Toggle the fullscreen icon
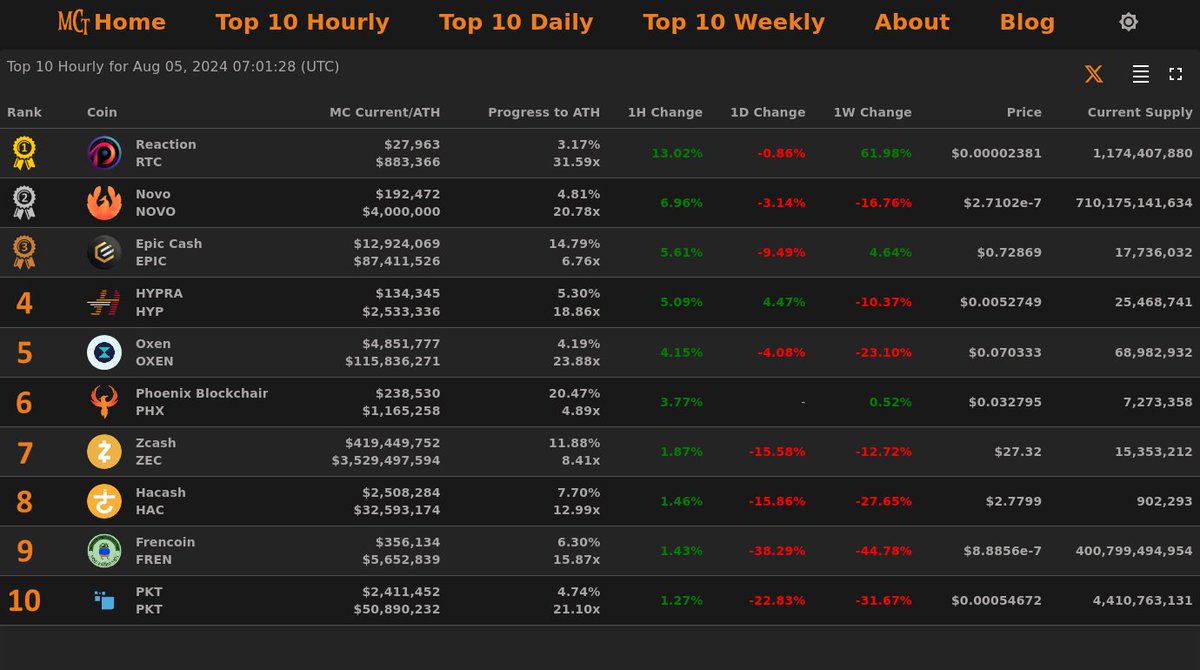This screenshot has width=1200, height=670. [x=1176, y=74]
